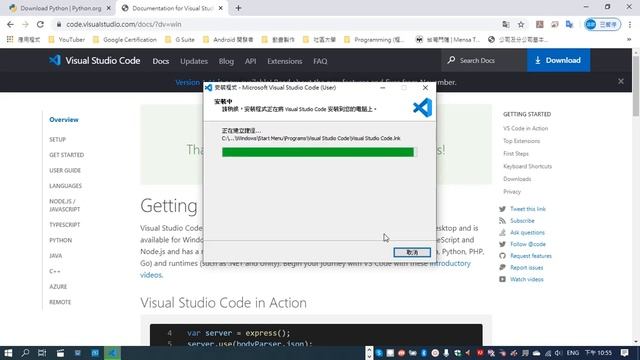Open the Blog navigation item
The image size is (640, 360).
click(x=226, y=61)
